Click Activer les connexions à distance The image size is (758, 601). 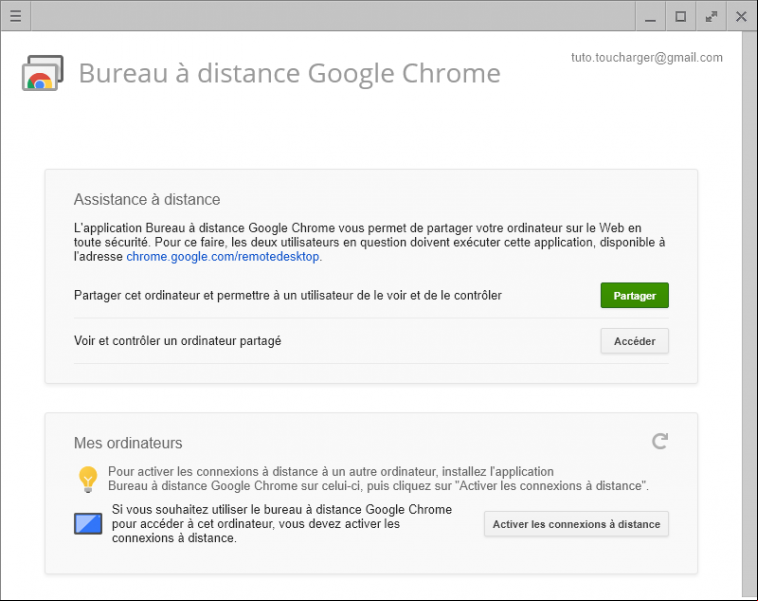pyautogui.click(x=576, y=524)
